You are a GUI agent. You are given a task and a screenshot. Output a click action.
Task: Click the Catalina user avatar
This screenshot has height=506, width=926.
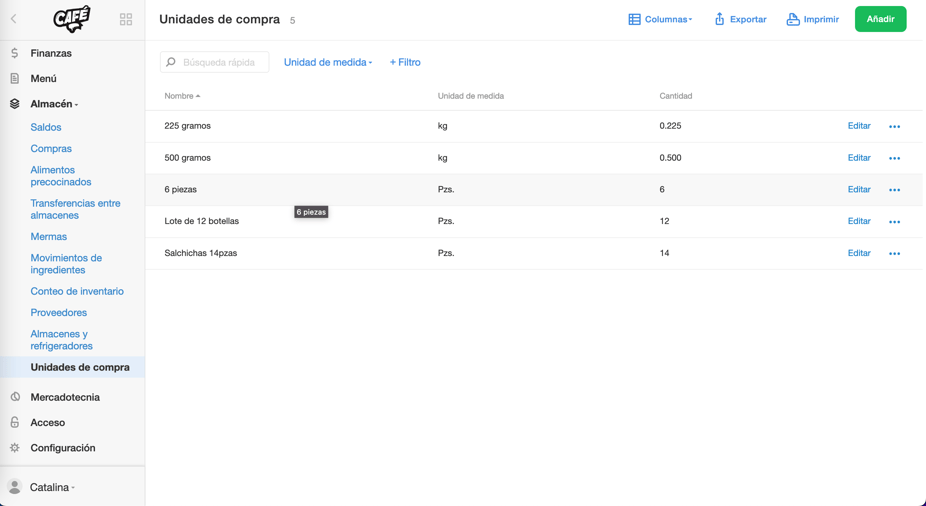coord(15,487)
